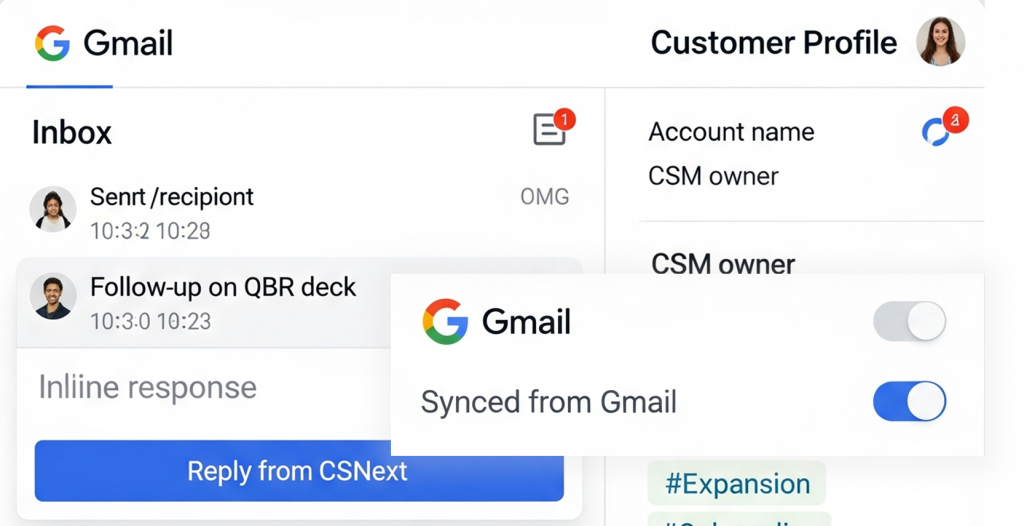Select the Follow-up on QBR deck sender avatar
1024x526 pixels.
coord(53,297)
